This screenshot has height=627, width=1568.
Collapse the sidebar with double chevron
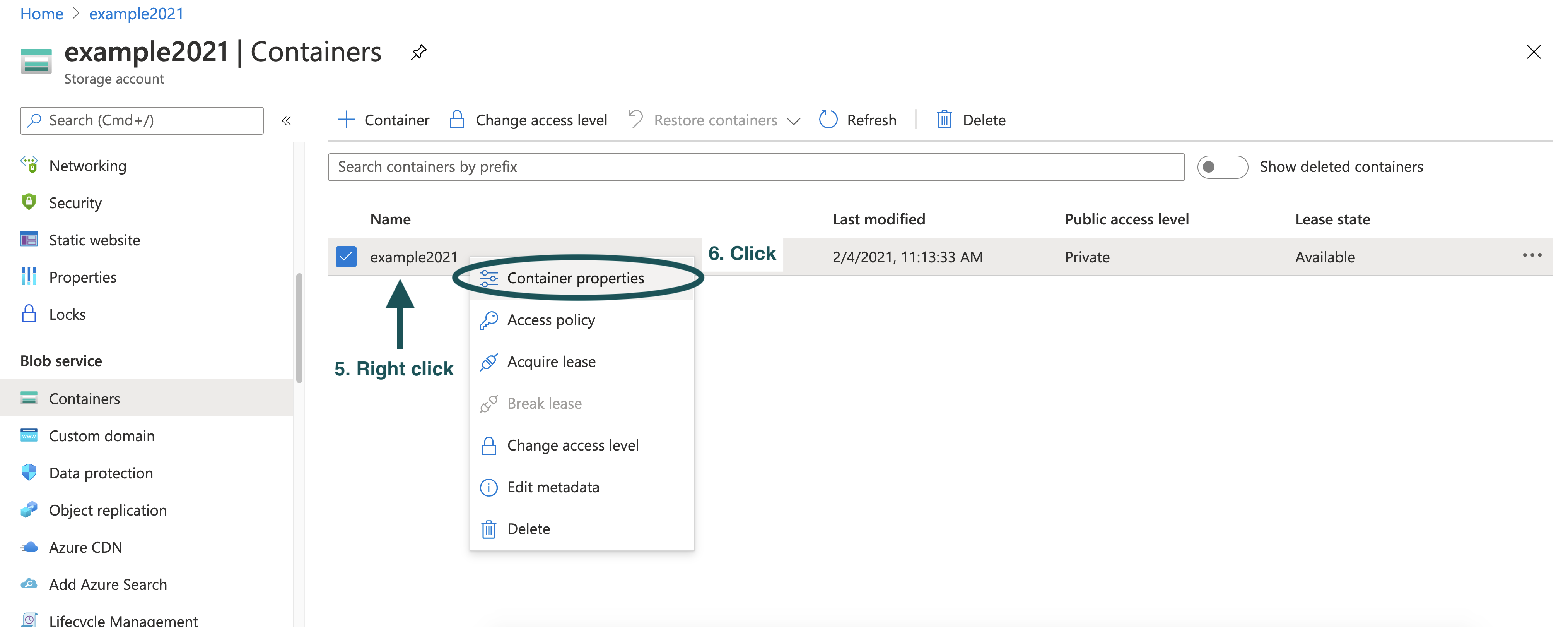286,121
